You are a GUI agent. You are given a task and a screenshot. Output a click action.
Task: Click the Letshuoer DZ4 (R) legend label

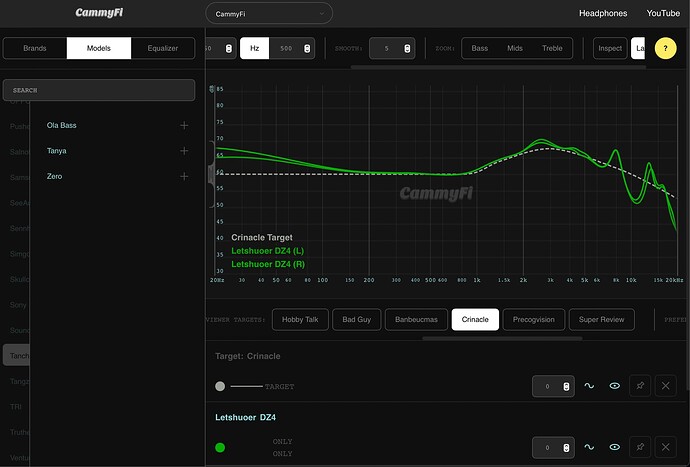[x=268, y=264]
